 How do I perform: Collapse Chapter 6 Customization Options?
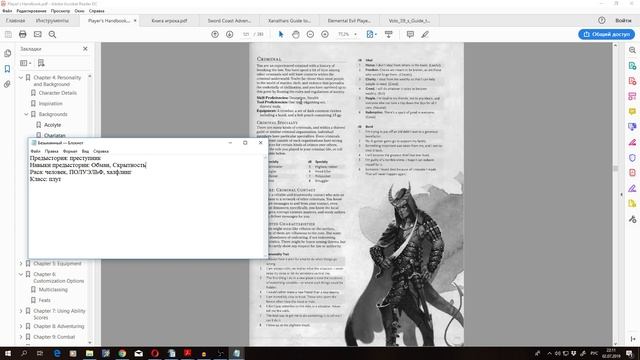tap(21, 274)
